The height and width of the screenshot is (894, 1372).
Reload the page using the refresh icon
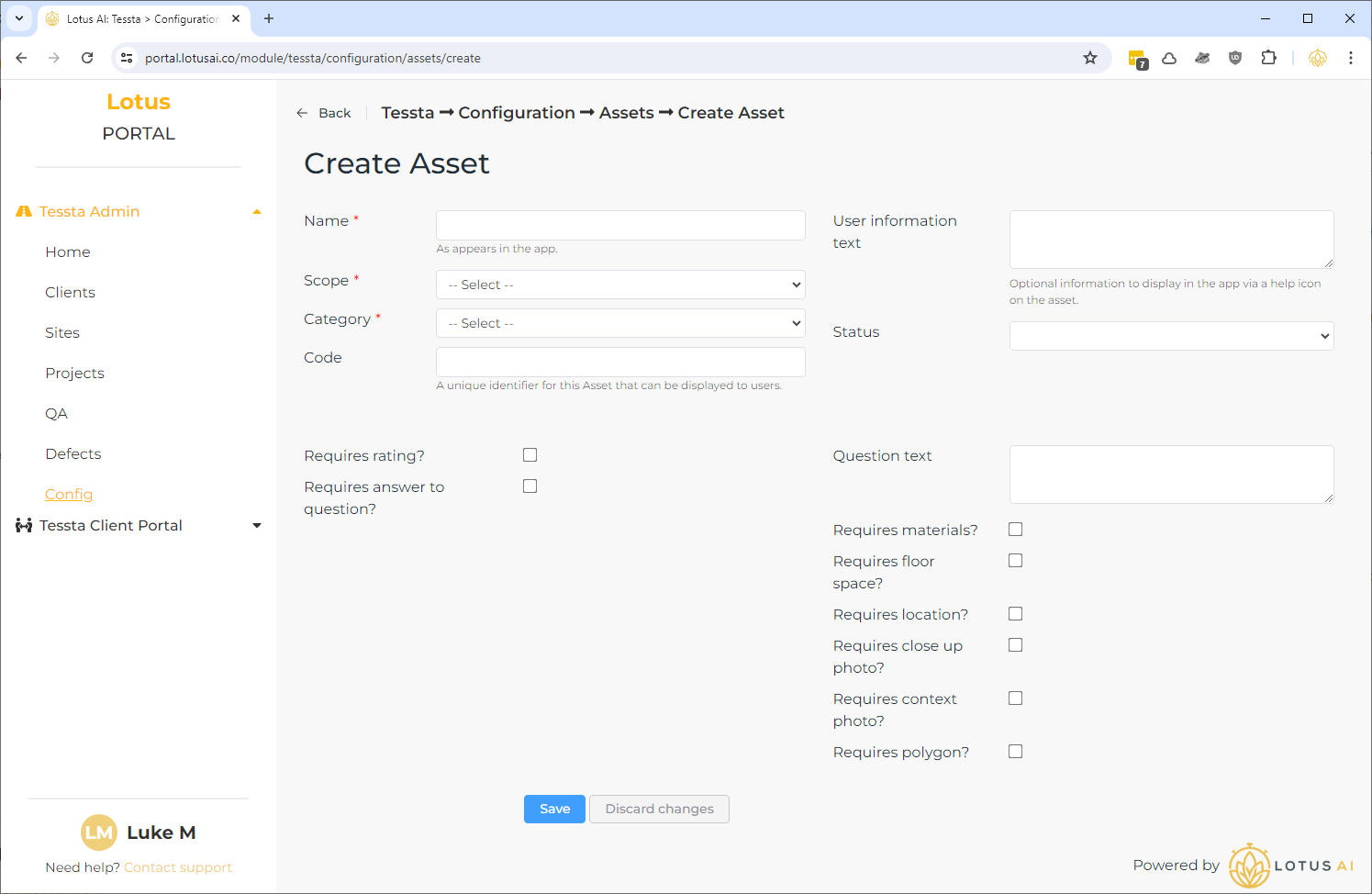[x=87, y=58]
